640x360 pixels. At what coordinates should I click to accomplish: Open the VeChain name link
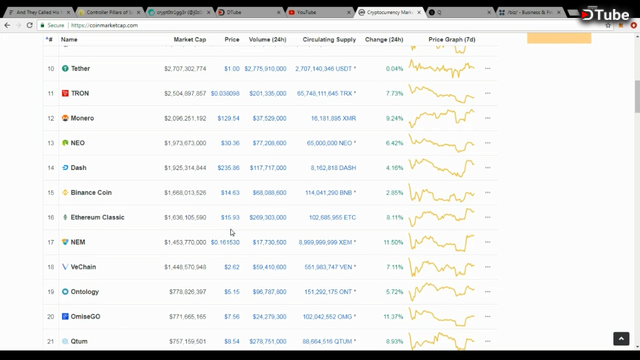coord(83,267)
